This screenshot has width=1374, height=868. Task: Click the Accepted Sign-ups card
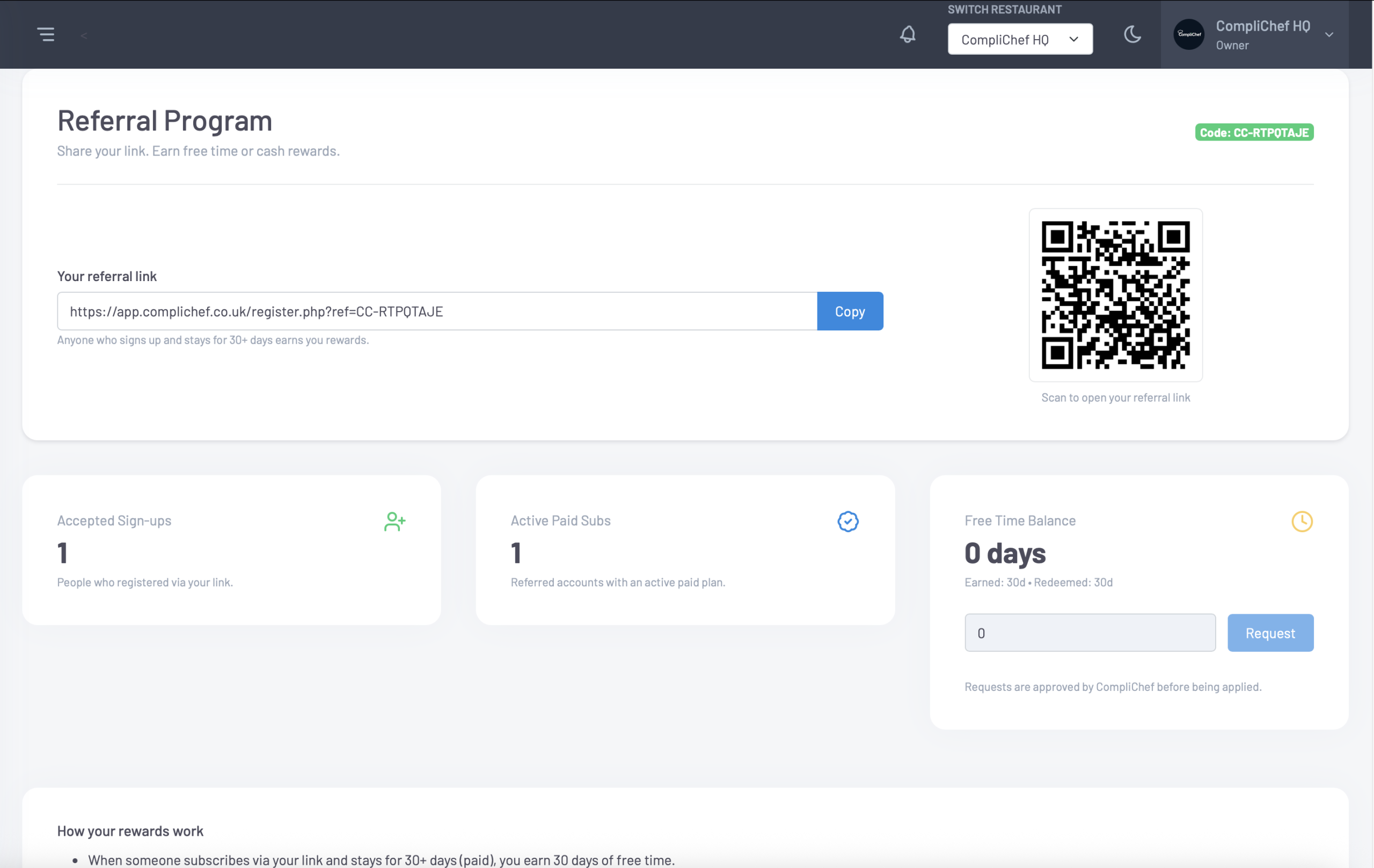point(232,550)
